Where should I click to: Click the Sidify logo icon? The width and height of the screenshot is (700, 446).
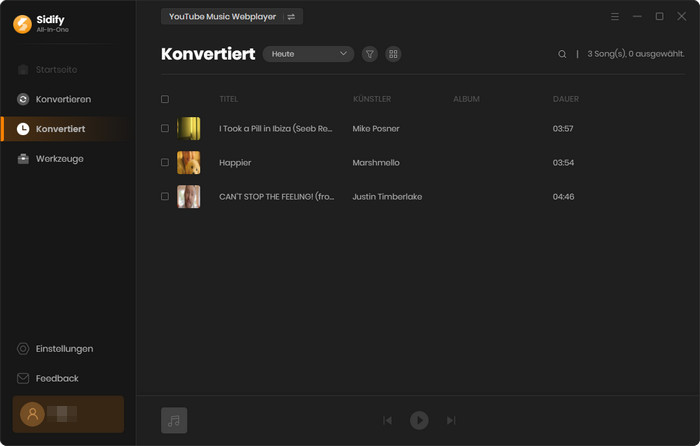pos(22,24)
